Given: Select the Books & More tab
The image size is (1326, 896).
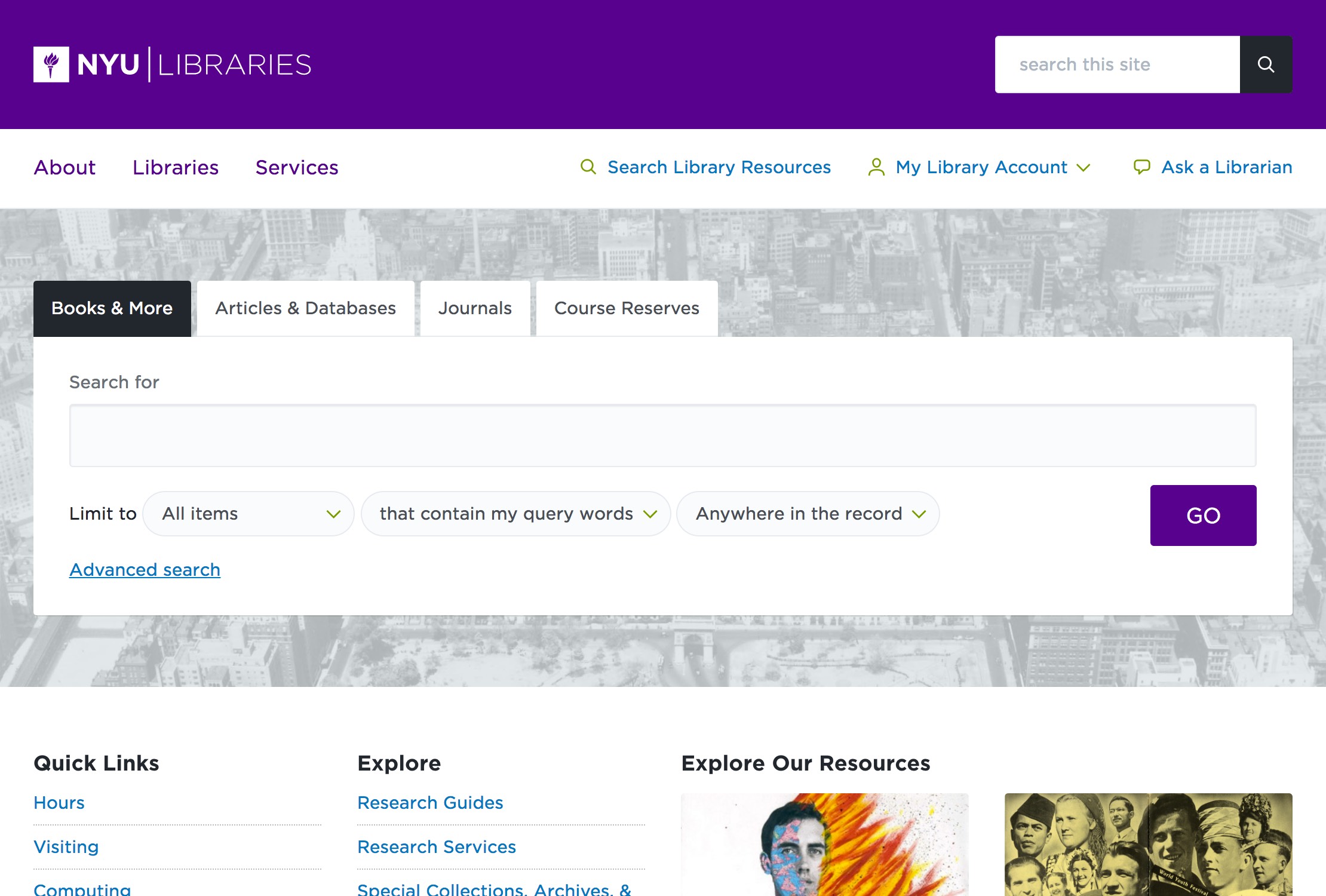Looking at the screenshot, I should [112, 308].
